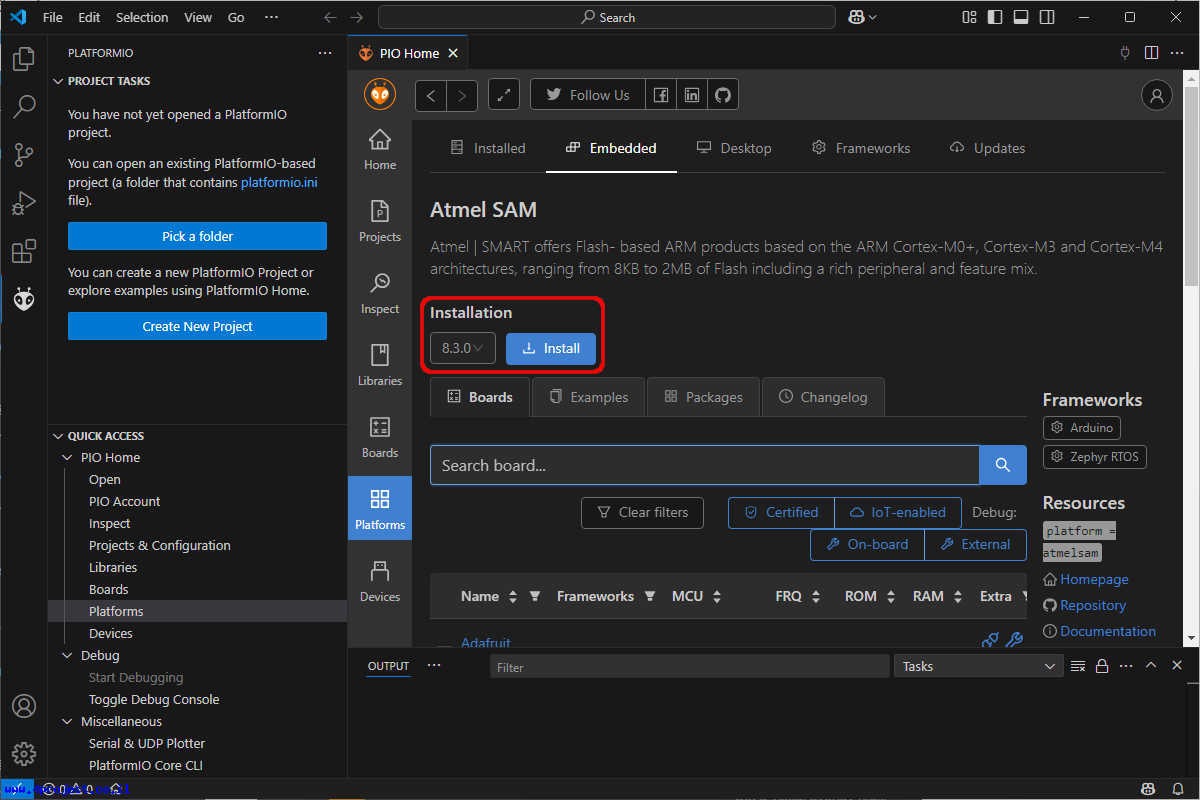Screen dimensions: 1200x800
Task: Switch to the Installed platforms tab
Action: point(488,148)
